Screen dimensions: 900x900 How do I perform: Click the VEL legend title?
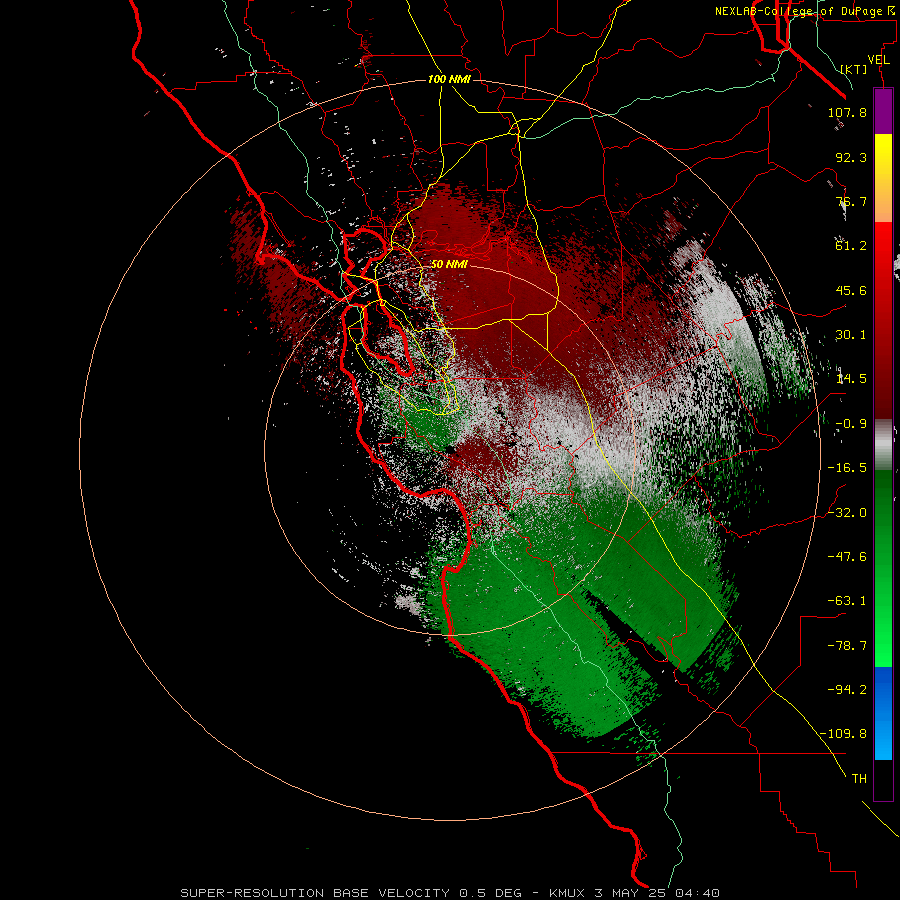pyautogui.click(x=879, y=60)
